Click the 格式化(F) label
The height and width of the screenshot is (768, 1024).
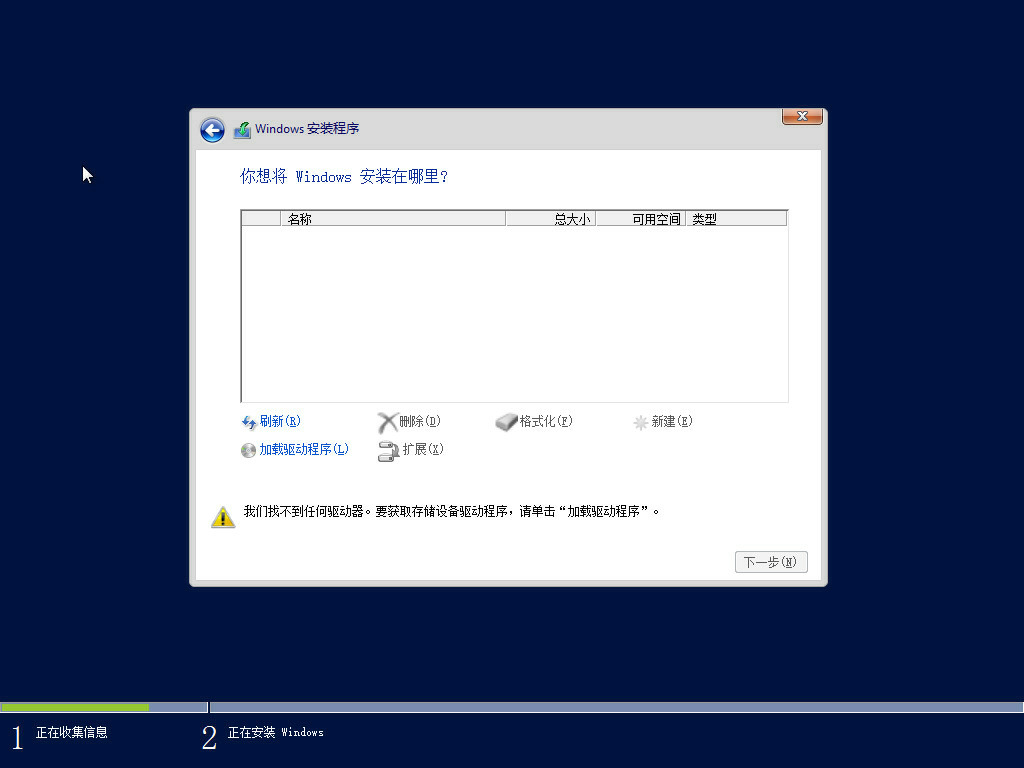tap(545, 421)
